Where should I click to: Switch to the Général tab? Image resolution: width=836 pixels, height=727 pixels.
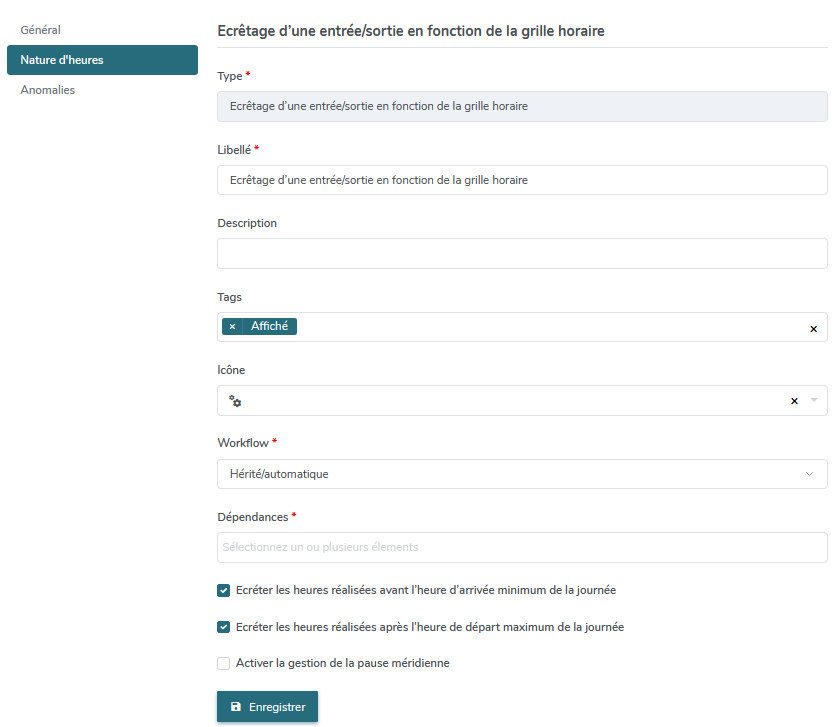coord(41,30)
